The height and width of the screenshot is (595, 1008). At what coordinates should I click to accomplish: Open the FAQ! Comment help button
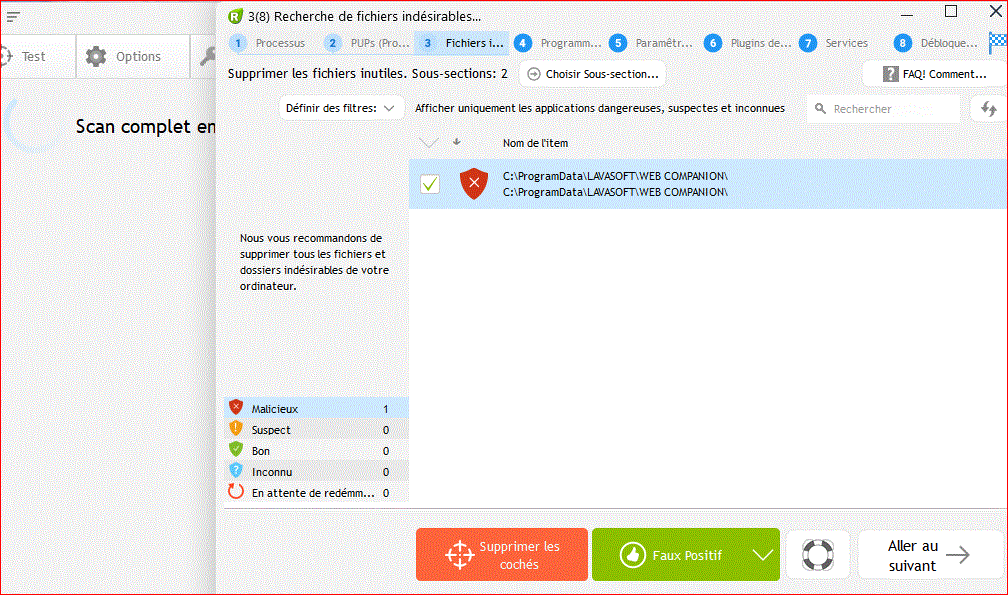(934, 74)
